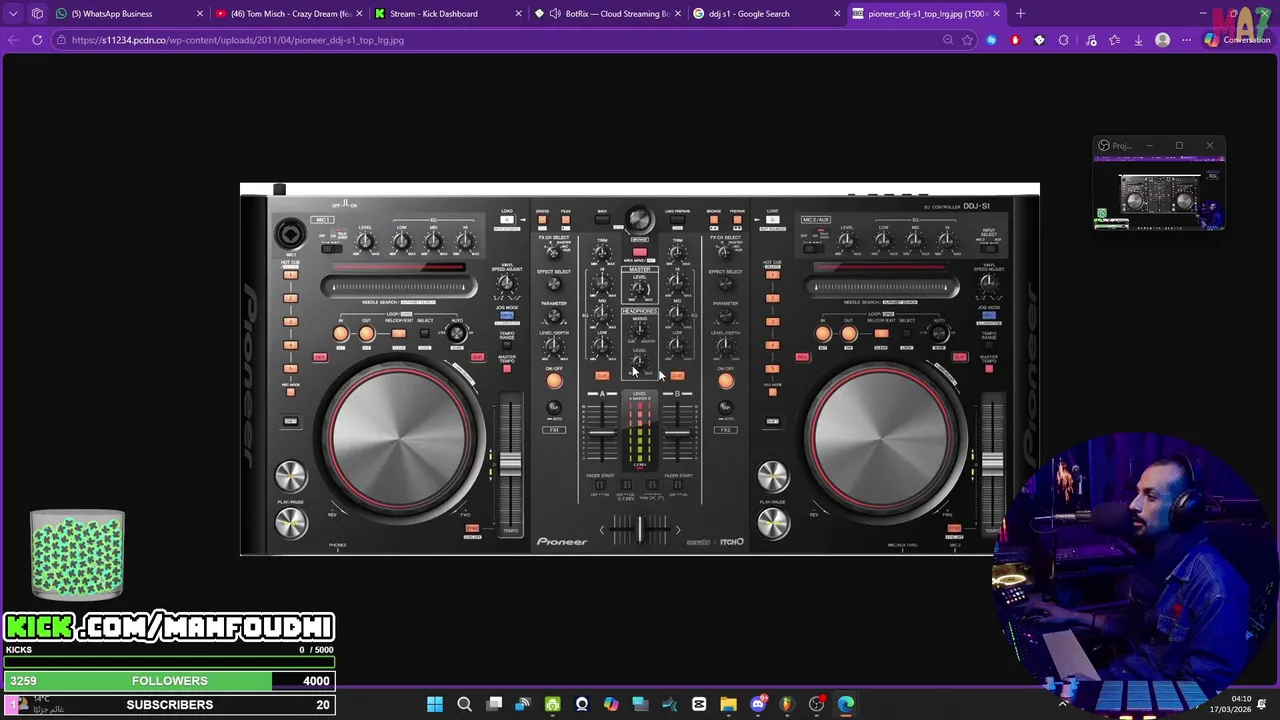The image size is (1280, 720).
Task: Open Discord from the taskbar
Action: [758, 705]
